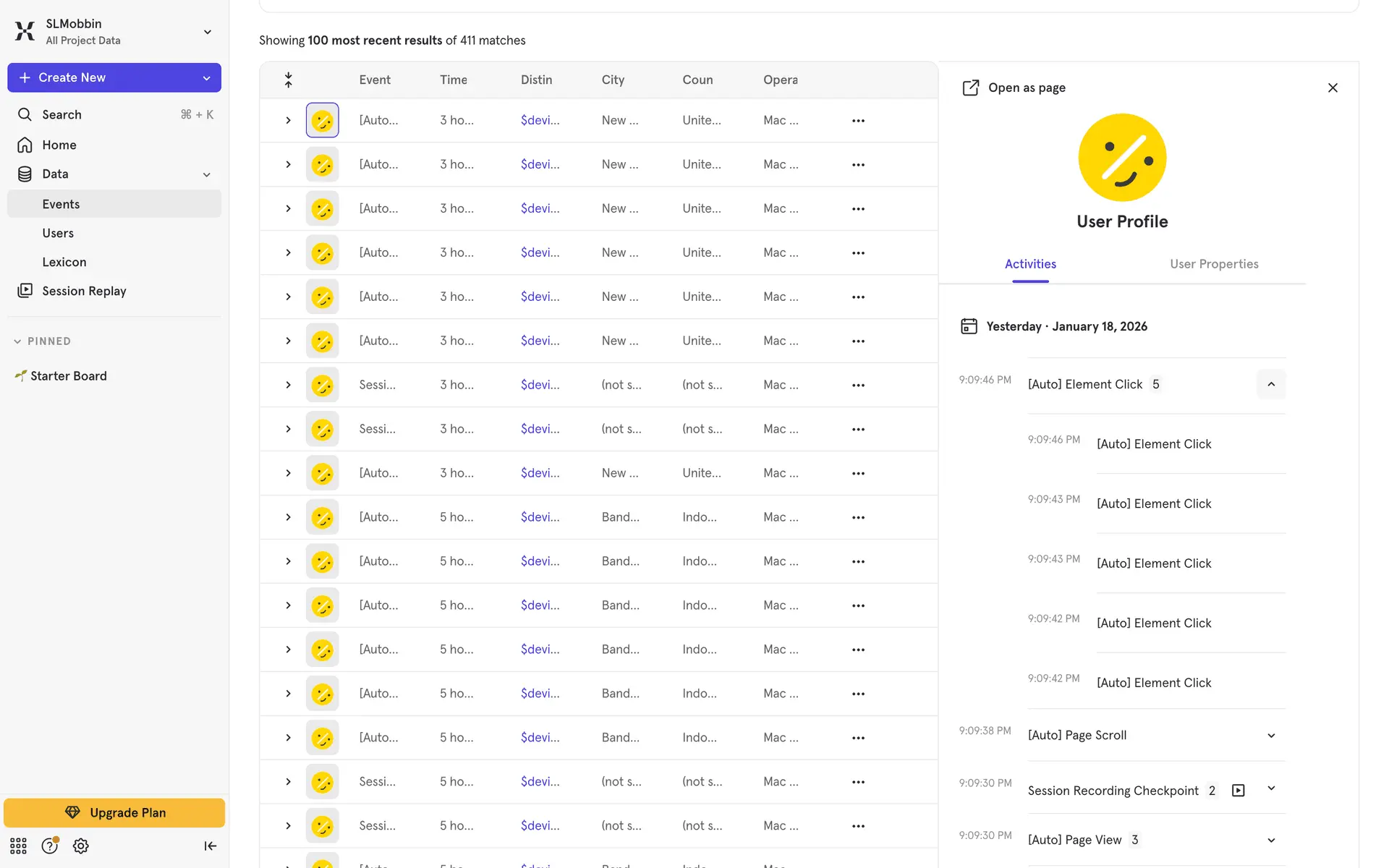Open three-dot menu on the first event row
Image resolution: width=1389 pixels, height=868 pixels.
click(x=858, y=121)
